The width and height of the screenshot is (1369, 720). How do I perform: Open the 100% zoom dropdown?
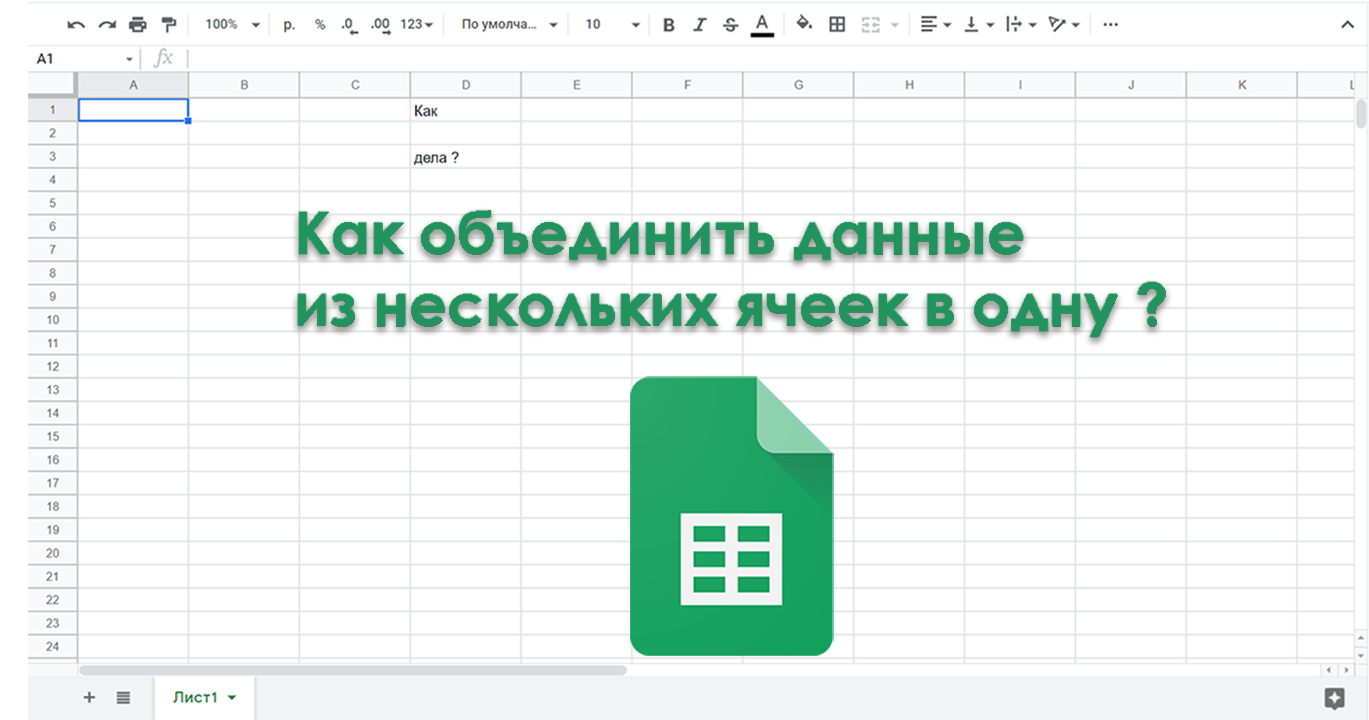[x=232, y=24]
